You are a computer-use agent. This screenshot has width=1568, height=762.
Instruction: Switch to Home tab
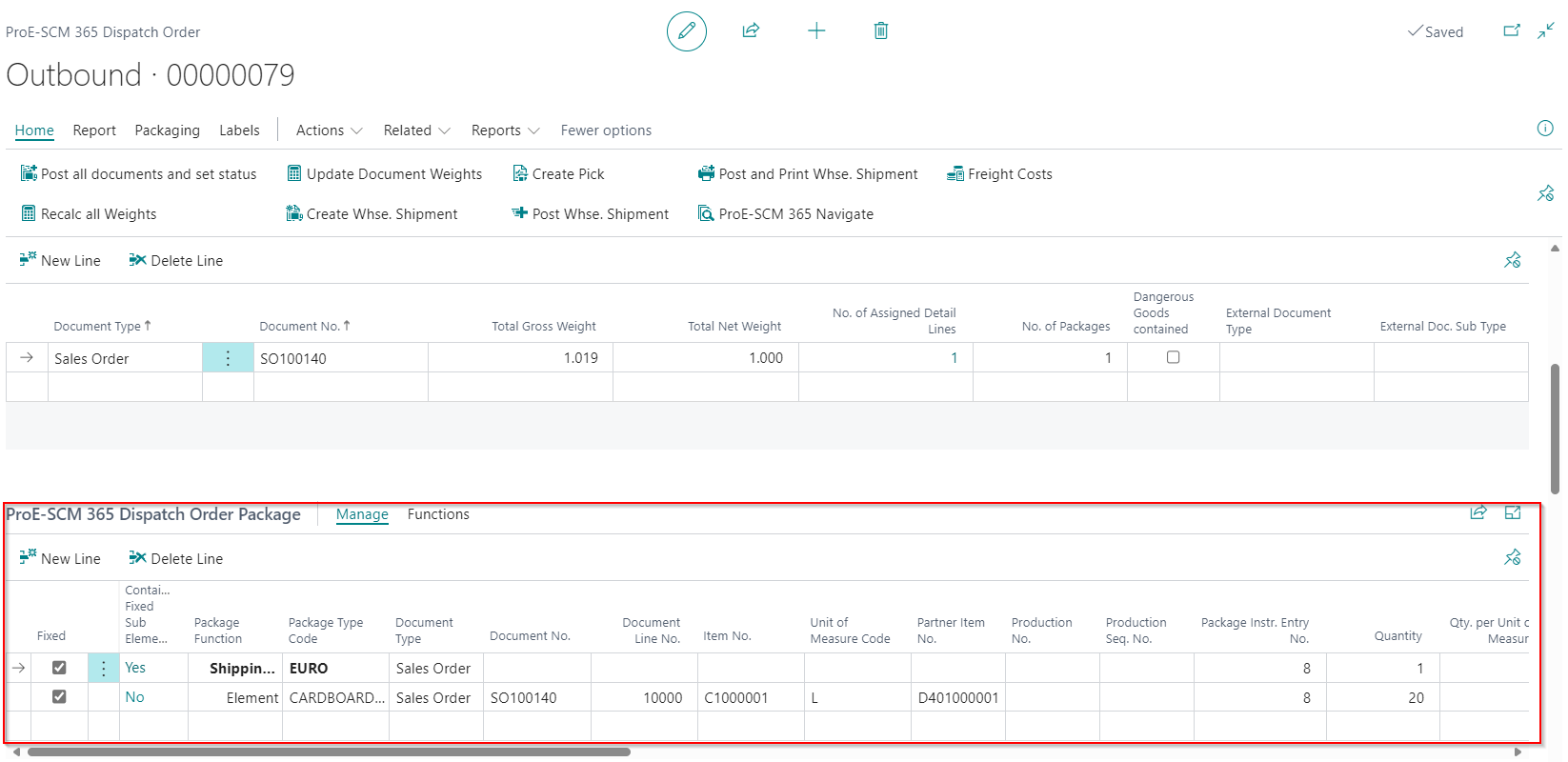coord(34,130)
